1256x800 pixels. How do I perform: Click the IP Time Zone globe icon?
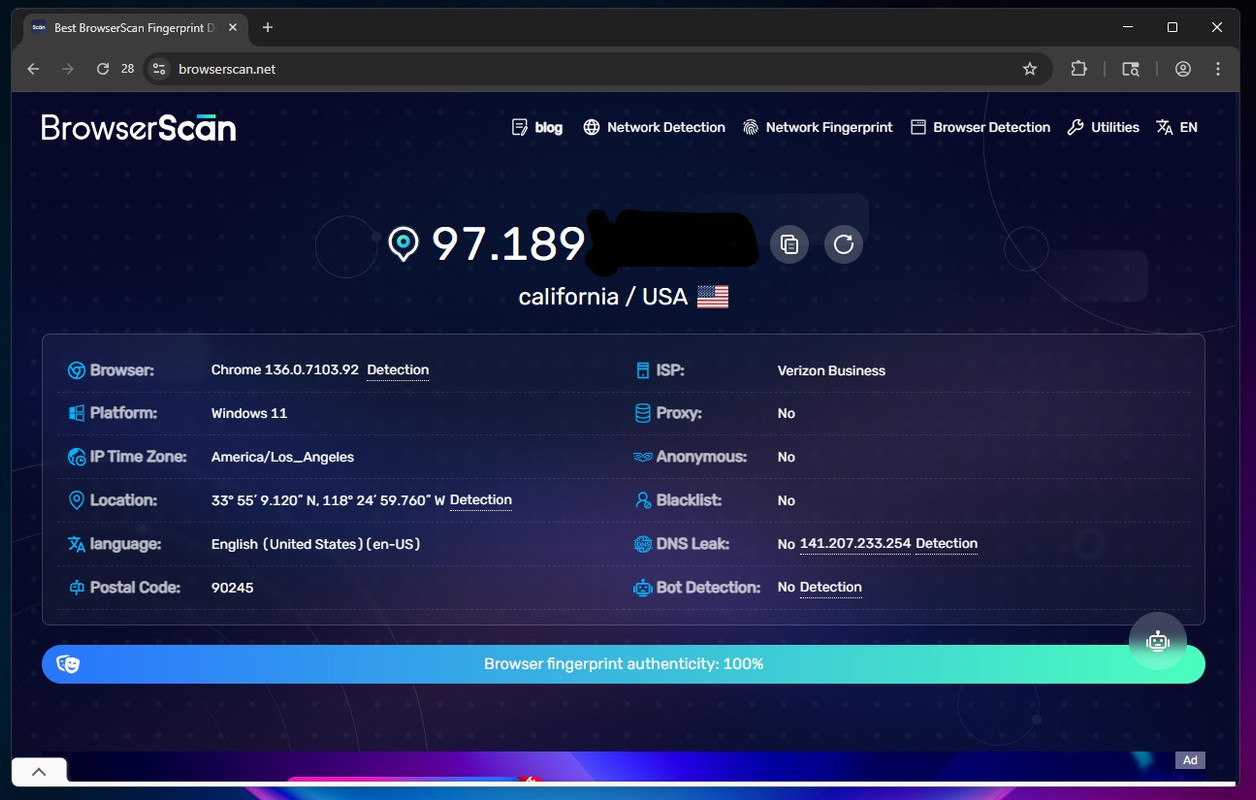[76, 457]
